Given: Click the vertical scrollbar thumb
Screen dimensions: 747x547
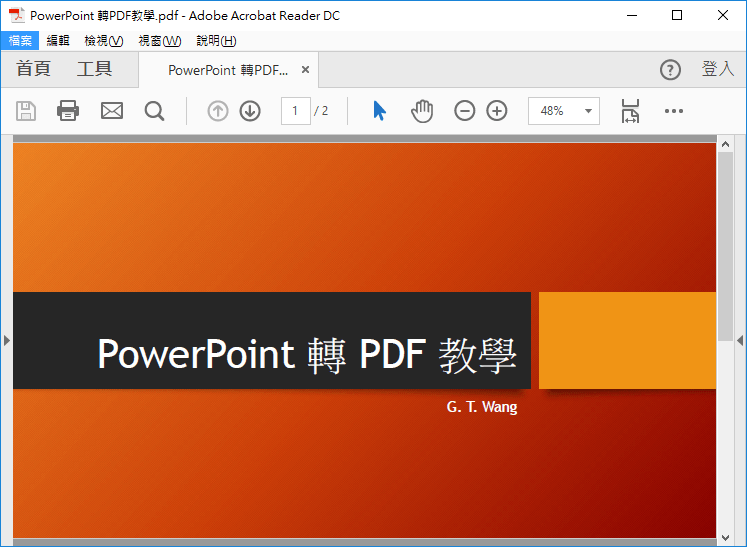Looking at the screenshot, I should point(726,246).
